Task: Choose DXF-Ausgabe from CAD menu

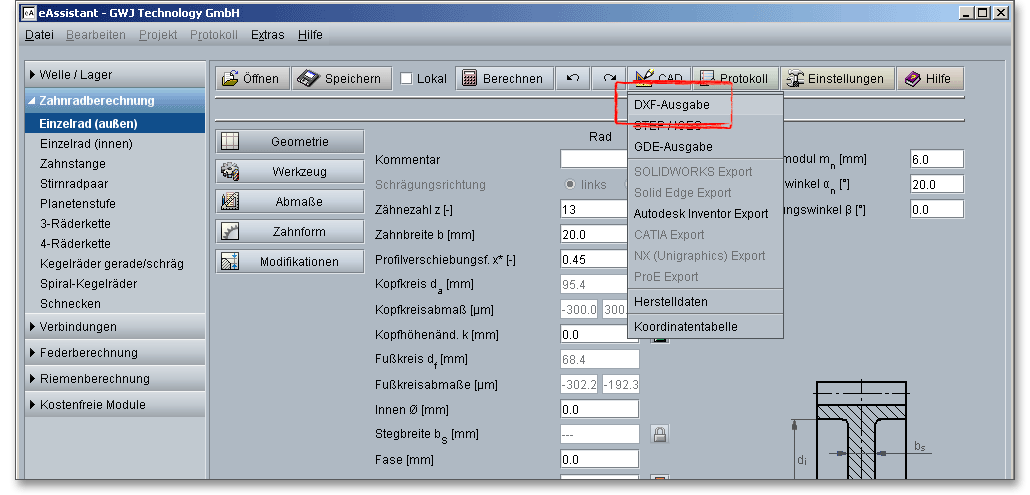Action: coord(672,105)
